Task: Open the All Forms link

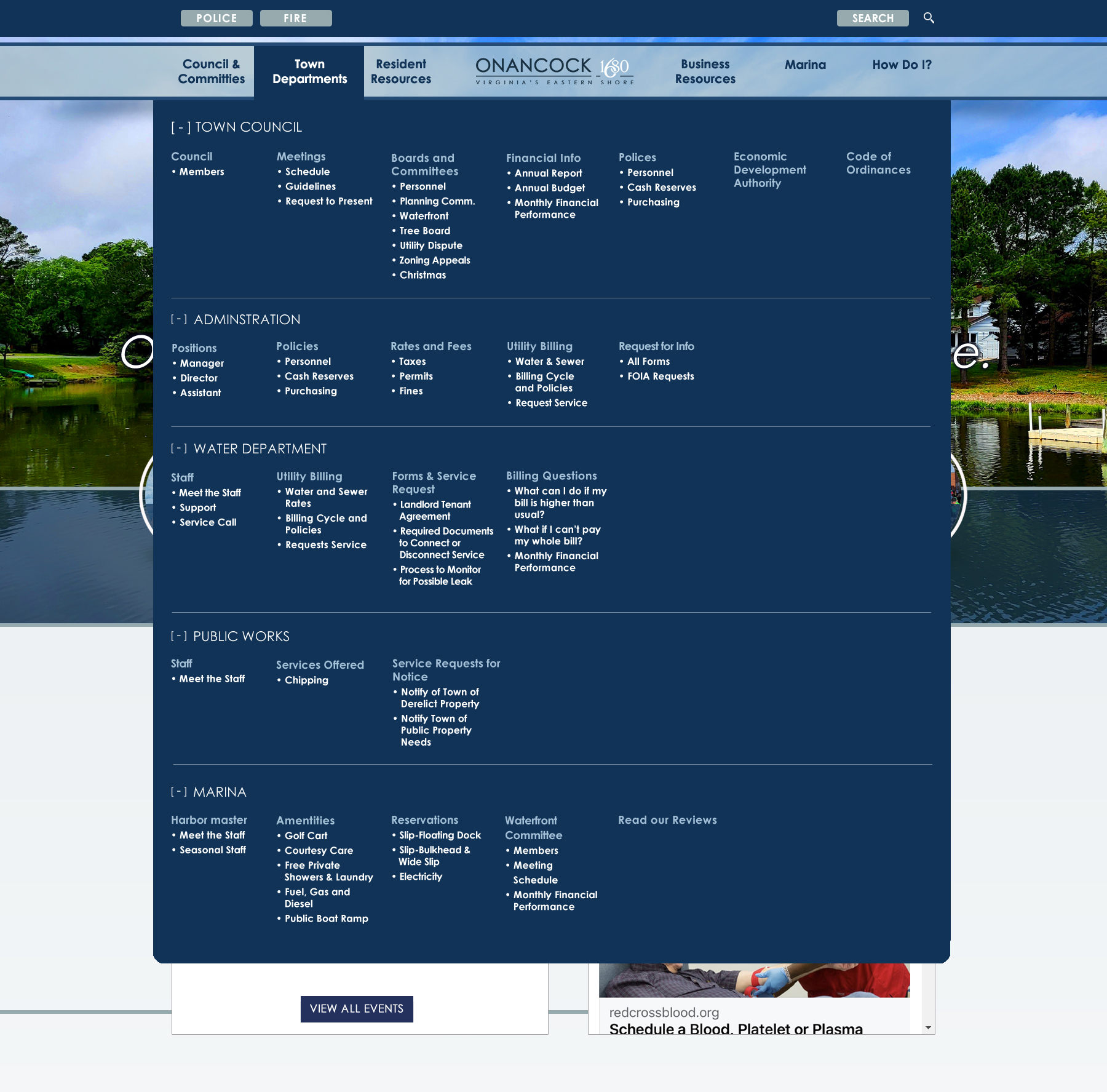Action: point(648,362)
